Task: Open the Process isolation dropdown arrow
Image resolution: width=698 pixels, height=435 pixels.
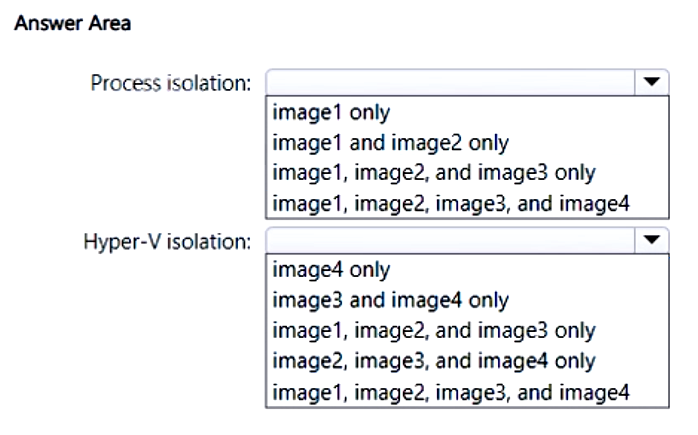Action: point(653,82)
